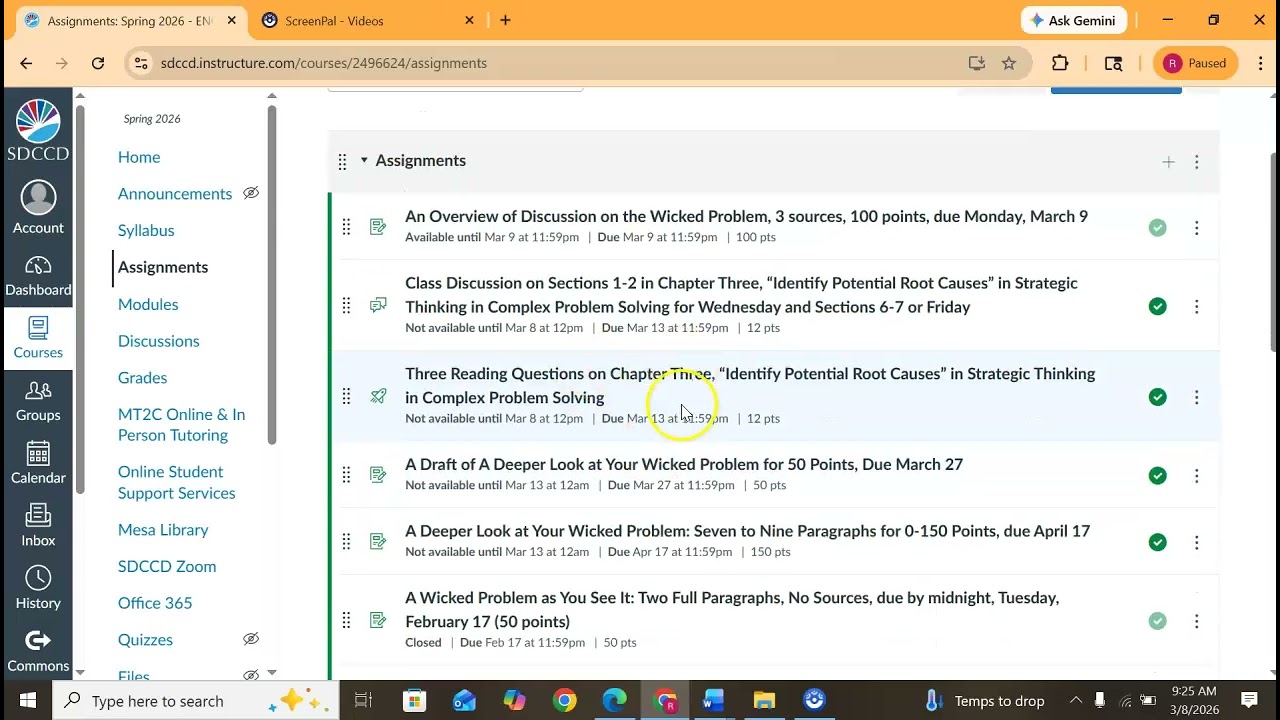Viewport: 1280px width, 720px height.
Task: Open options menu for Overview of Discussion assignment
Action: (x=1197, y=228)
